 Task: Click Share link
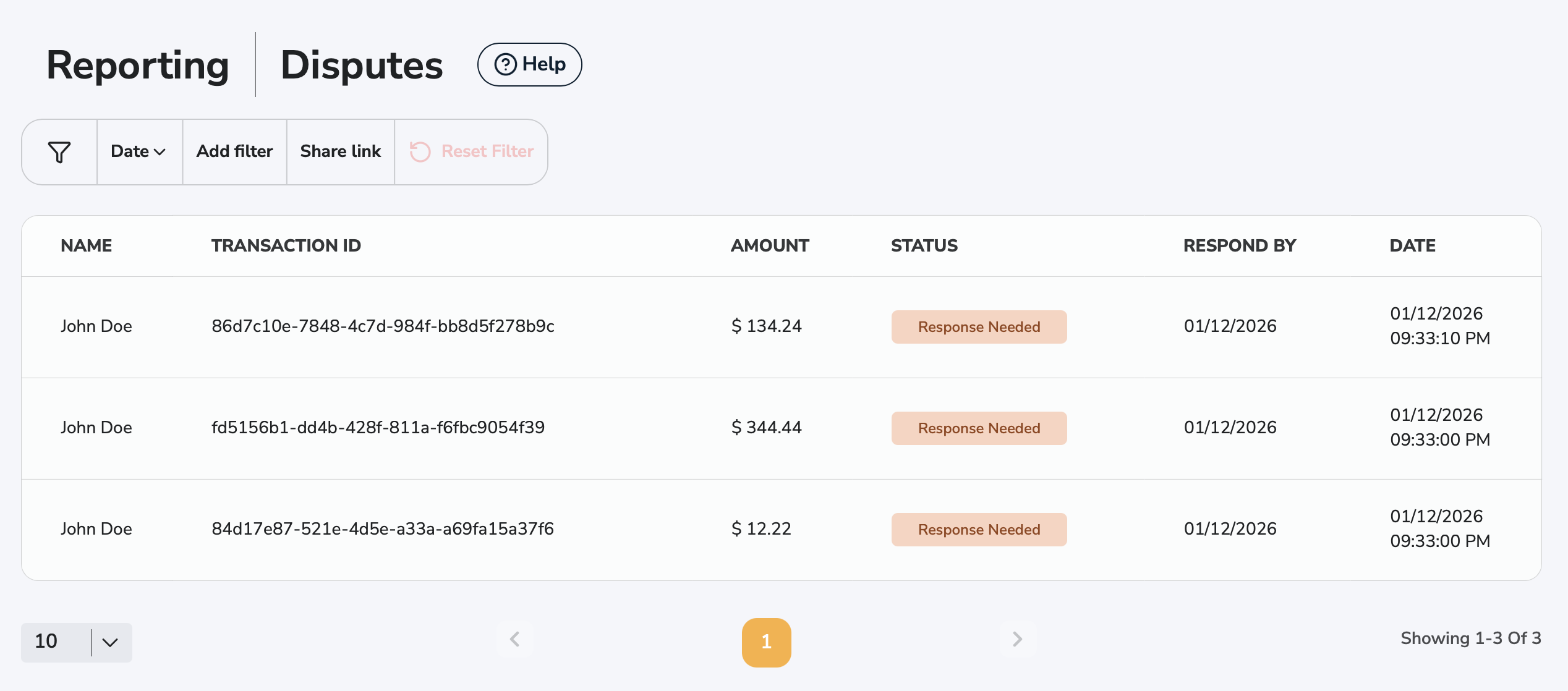[340, 152]
